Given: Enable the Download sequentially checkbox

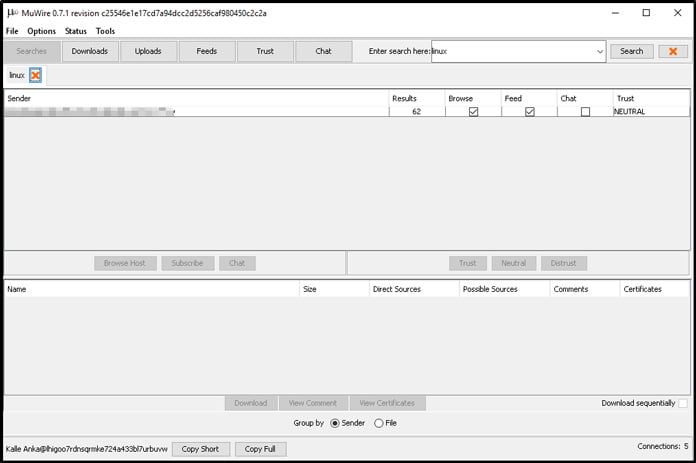Looking at the screenshot, I should tap(683, 403).
